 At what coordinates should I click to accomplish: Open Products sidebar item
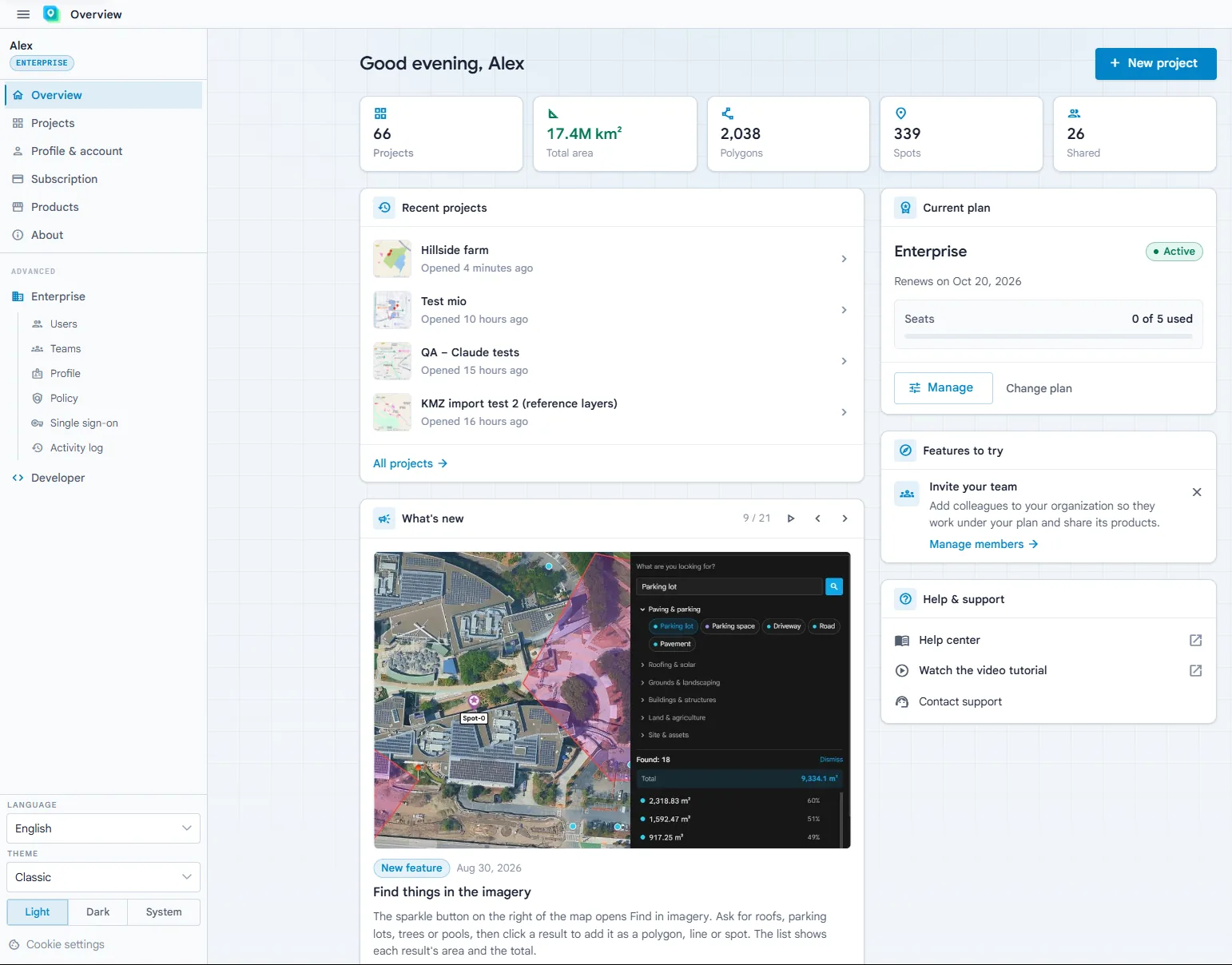tap(103, 207)
